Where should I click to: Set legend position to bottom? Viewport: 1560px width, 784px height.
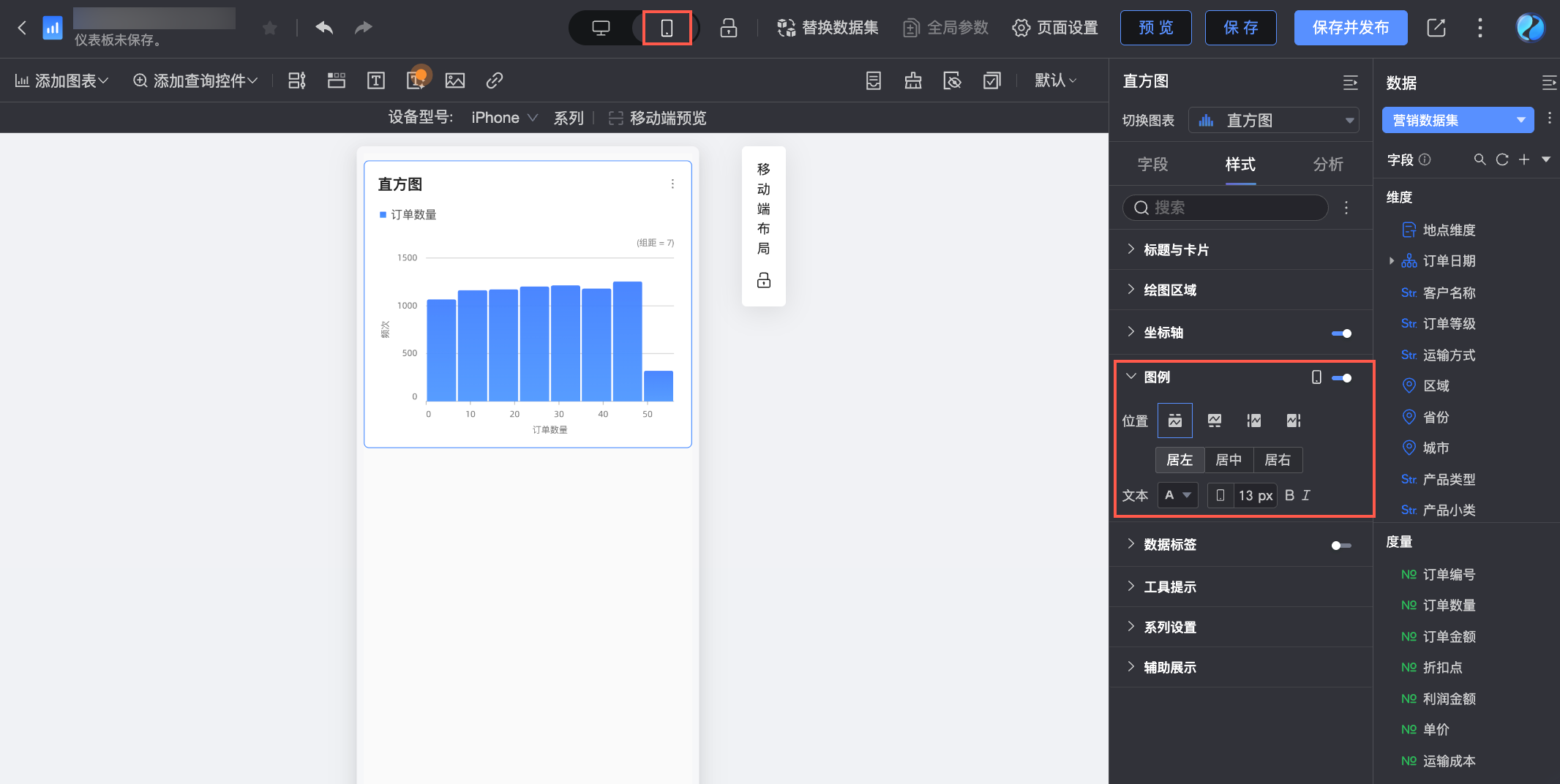click(1215, 421)
